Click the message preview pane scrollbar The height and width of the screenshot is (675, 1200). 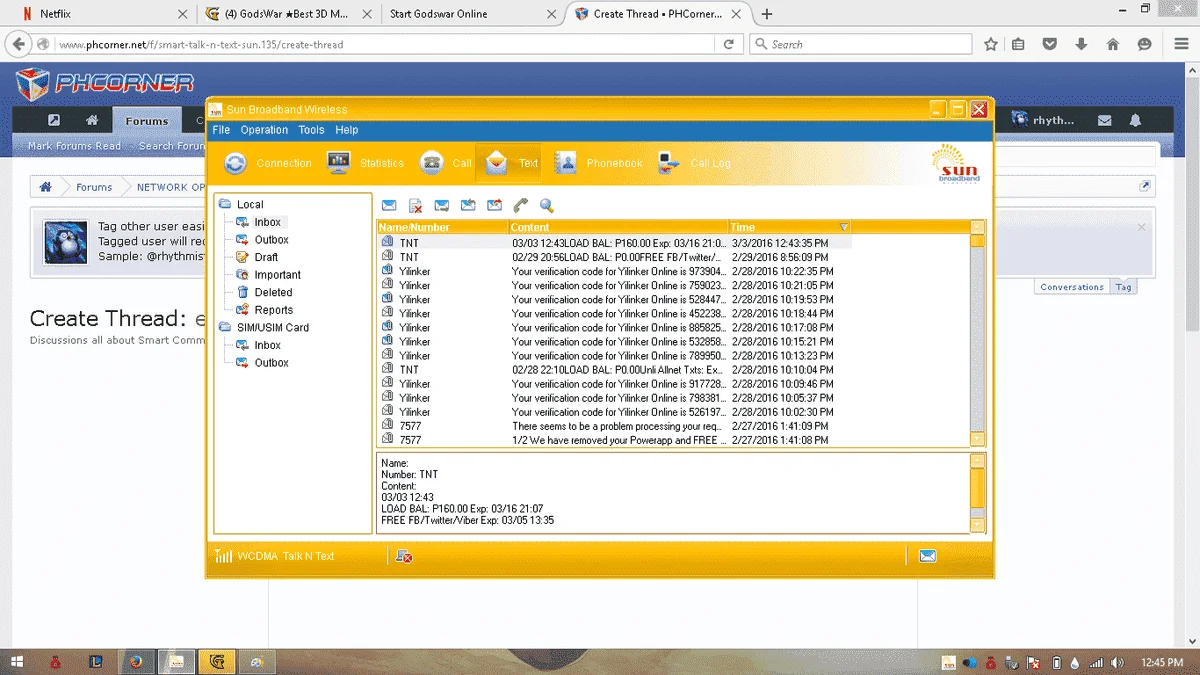coord(977,493)
